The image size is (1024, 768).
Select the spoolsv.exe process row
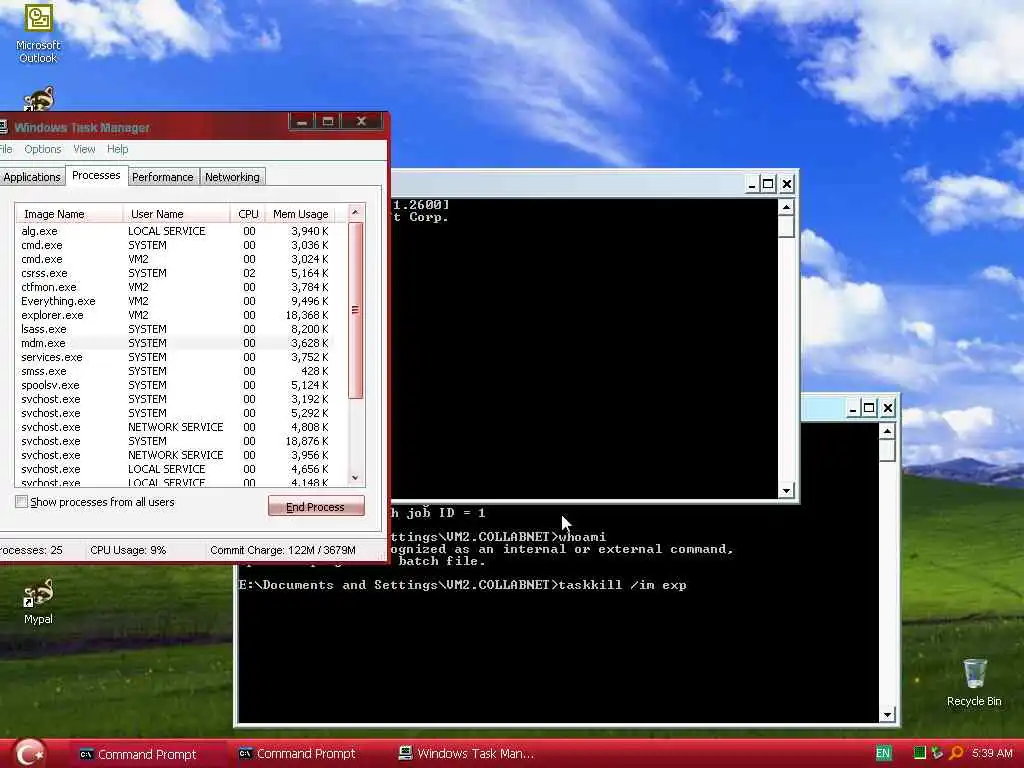point(175,385)
